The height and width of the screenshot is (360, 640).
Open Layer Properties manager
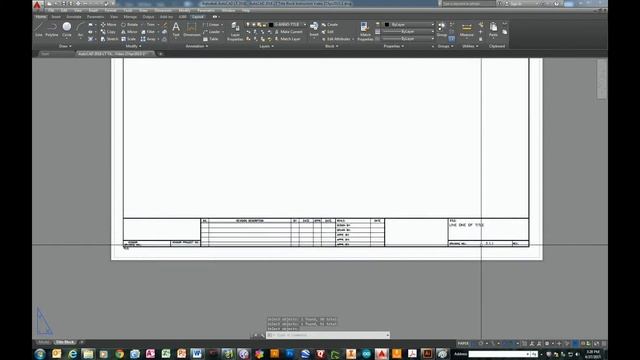pyautogui.click(x=235, y=32)
